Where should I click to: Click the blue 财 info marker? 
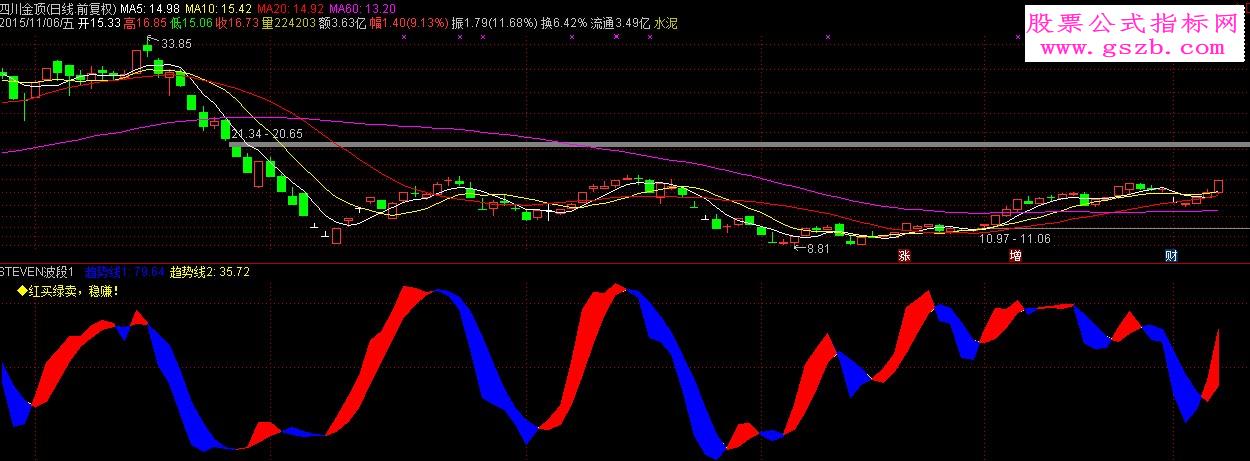point(1171,256)
